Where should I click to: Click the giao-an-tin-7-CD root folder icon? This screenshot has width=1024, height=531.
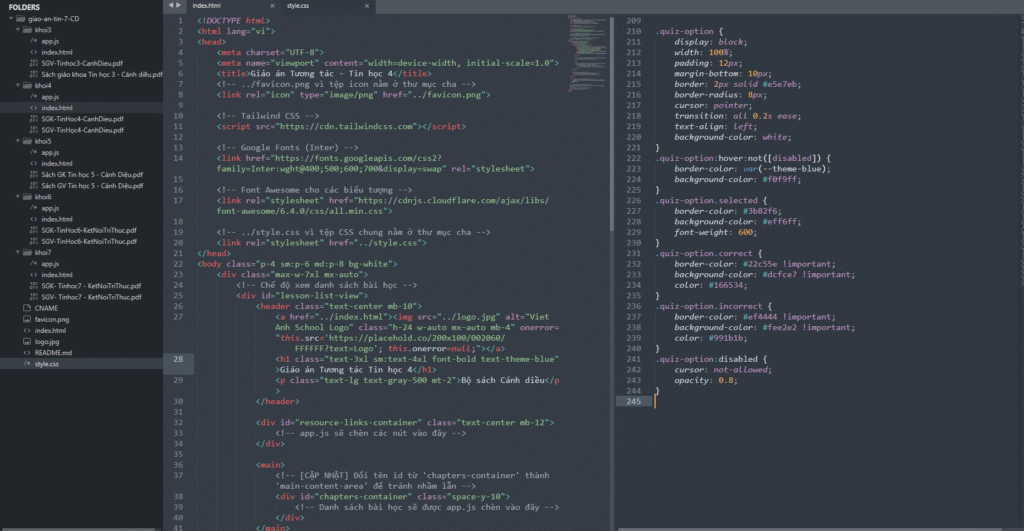tap(21, 19)
